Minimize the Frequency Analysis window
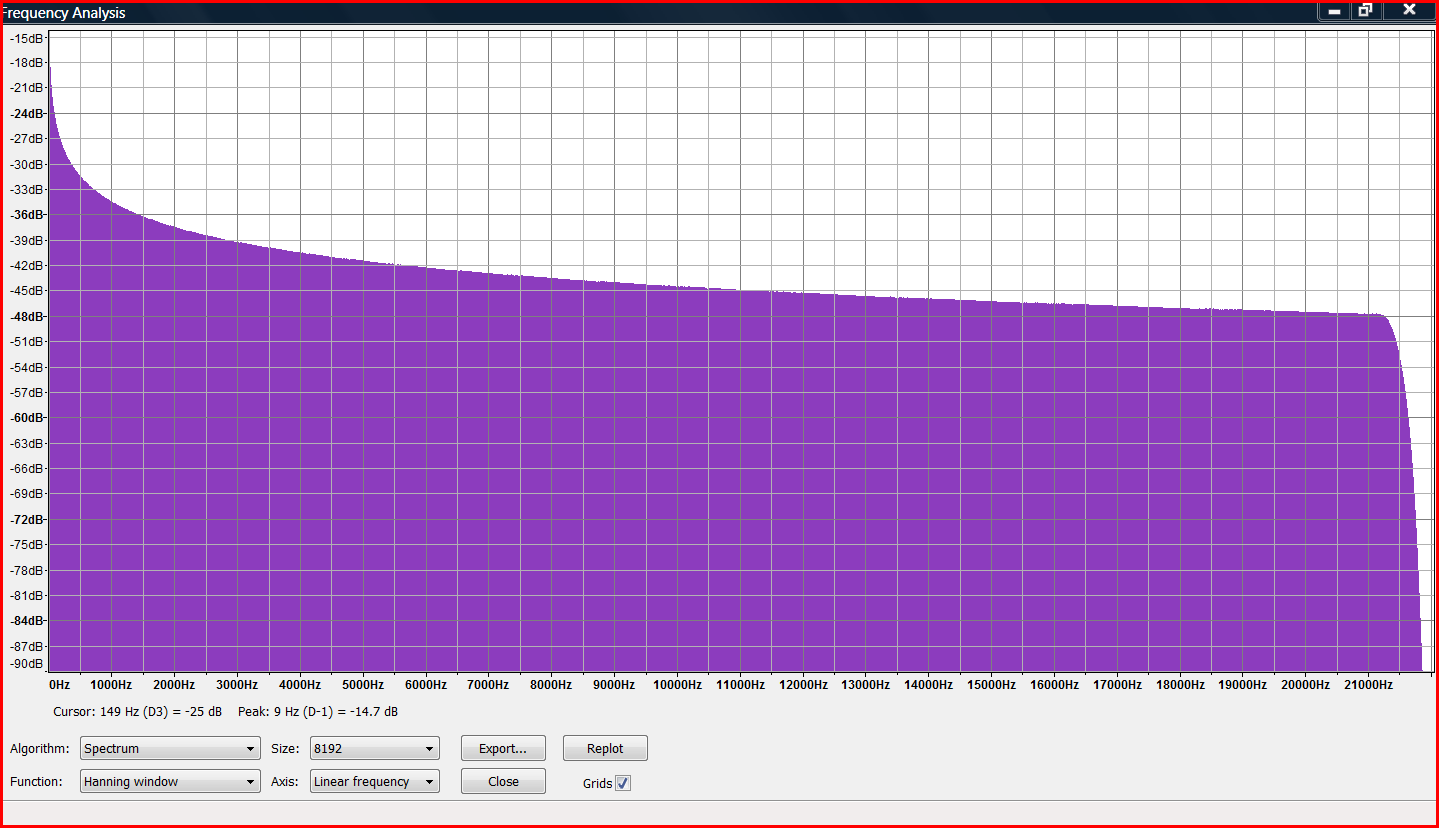The image size is (1439, 828). (x=1334, y=11)
